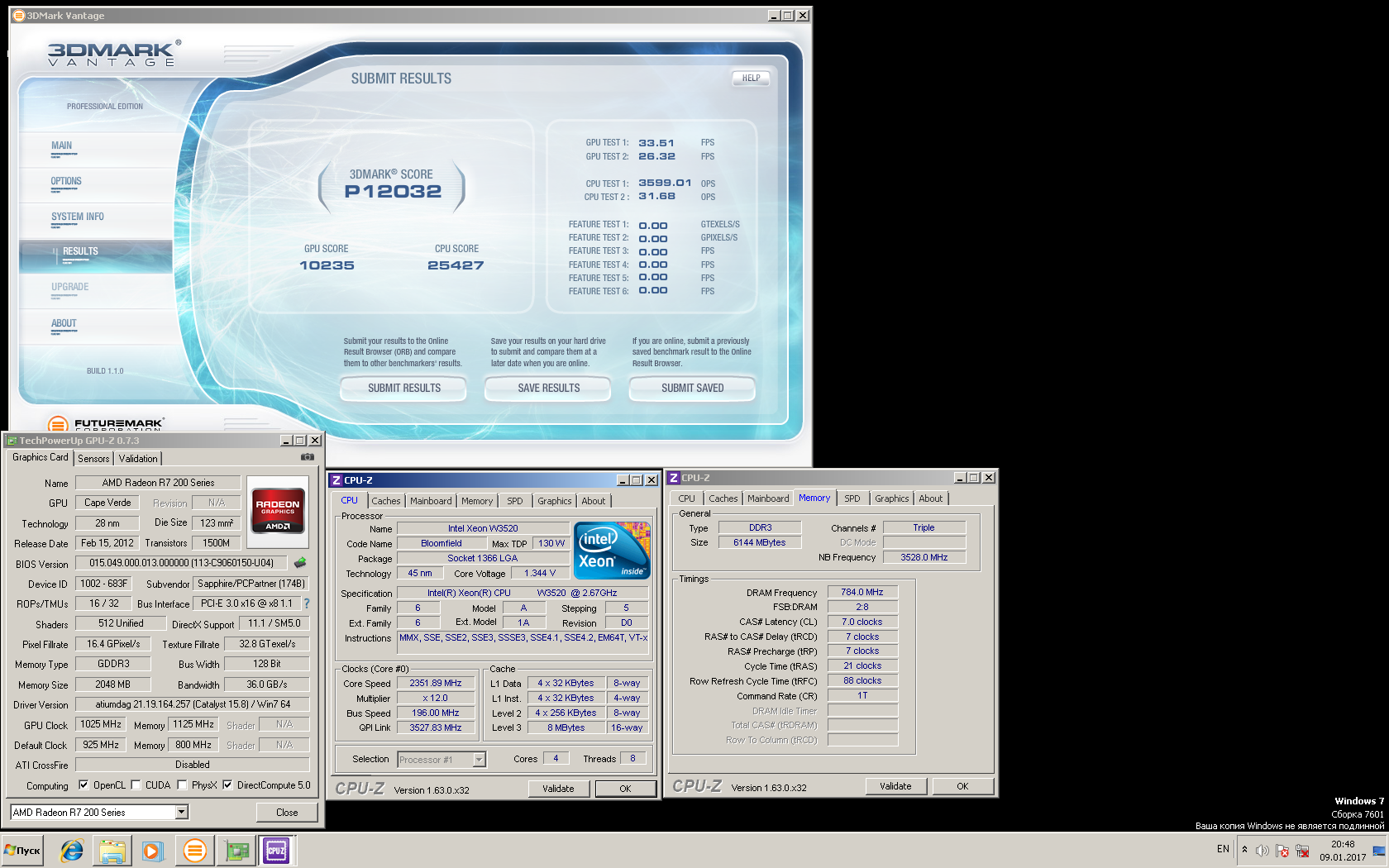The image size is (1389, 868).
Task: Click Validate in CPU-Z CPU window
Action: [558, 789]
